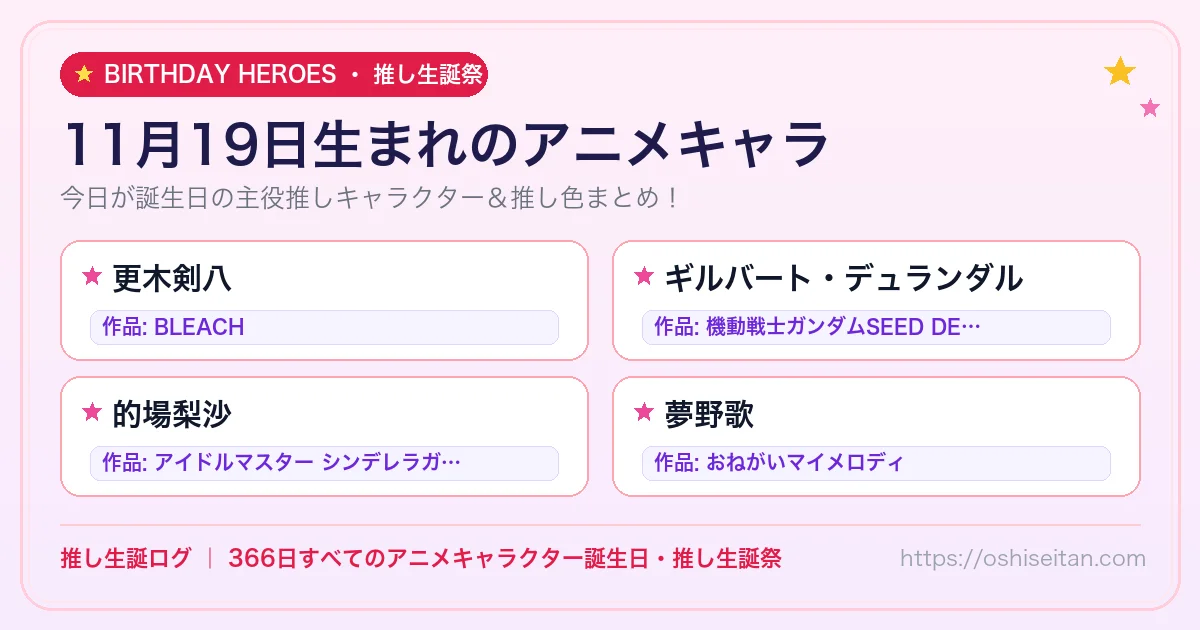
Task: Open the 的場梨沙 character name
Action: [172, 413]
